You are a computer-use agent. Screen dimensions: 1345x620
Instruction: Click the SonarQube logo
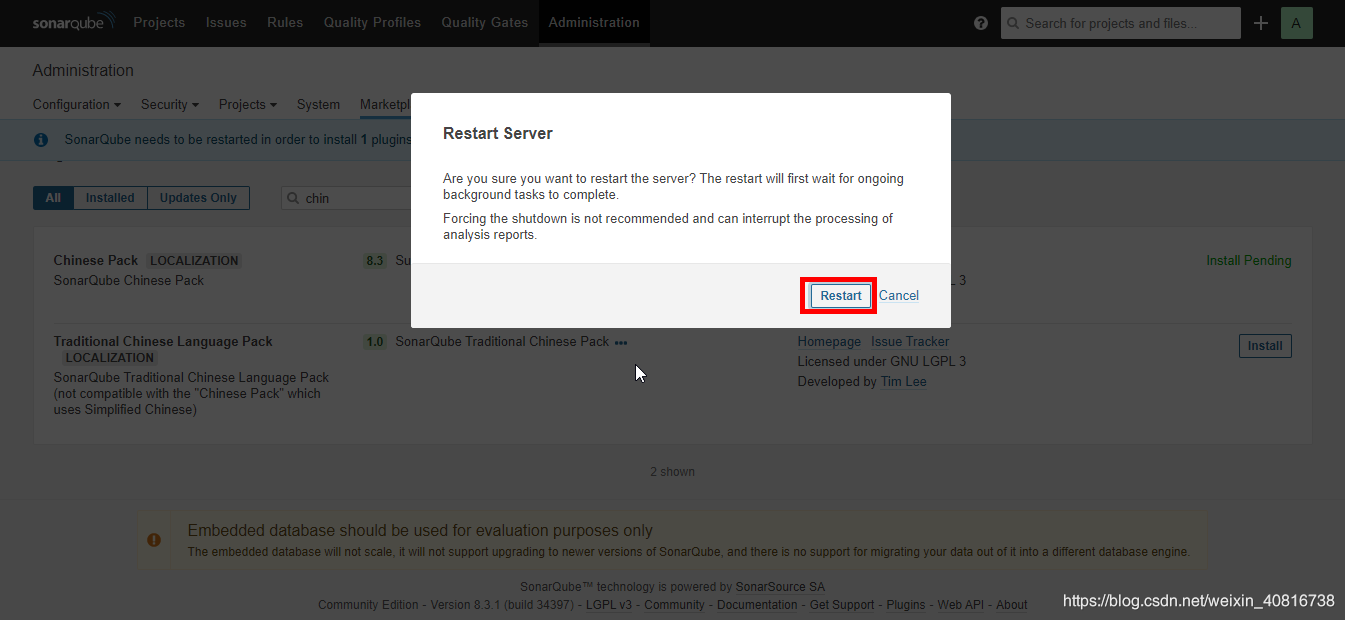74,22
